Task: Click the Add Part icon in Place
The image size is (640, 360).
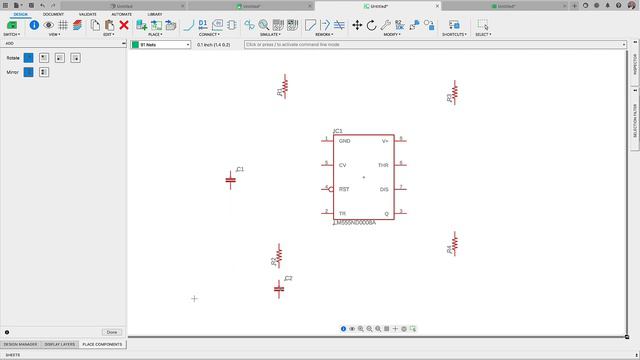Action: click(x=142, y=25)
